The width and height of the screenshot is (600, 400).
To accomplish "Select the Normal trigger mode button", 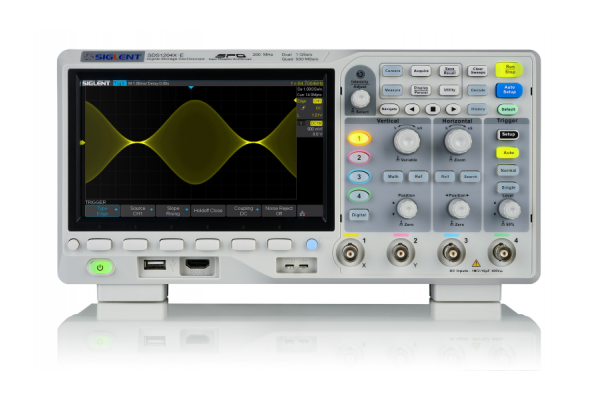I will 508,170.
